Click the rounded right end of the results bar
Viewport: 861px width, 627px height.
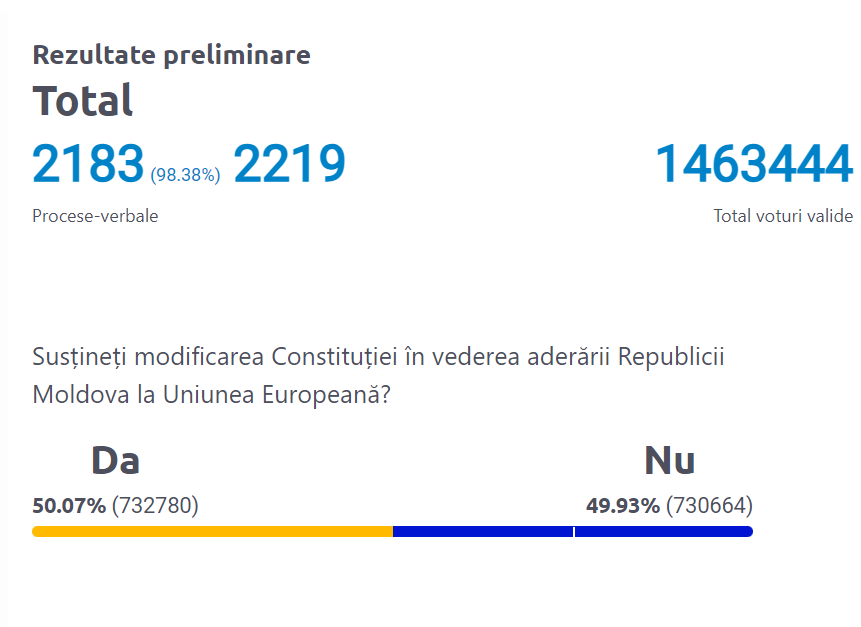(746, 531)
